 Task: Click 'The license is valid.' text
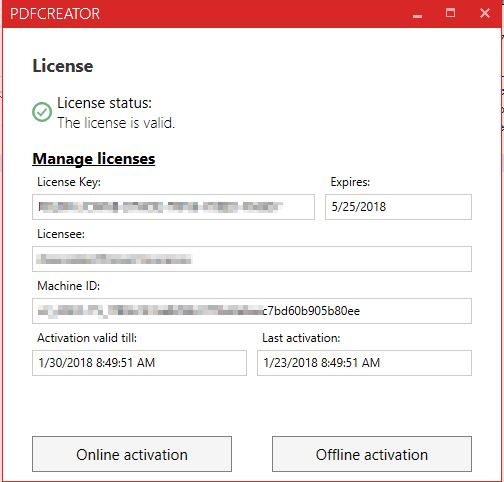[116, 123]
